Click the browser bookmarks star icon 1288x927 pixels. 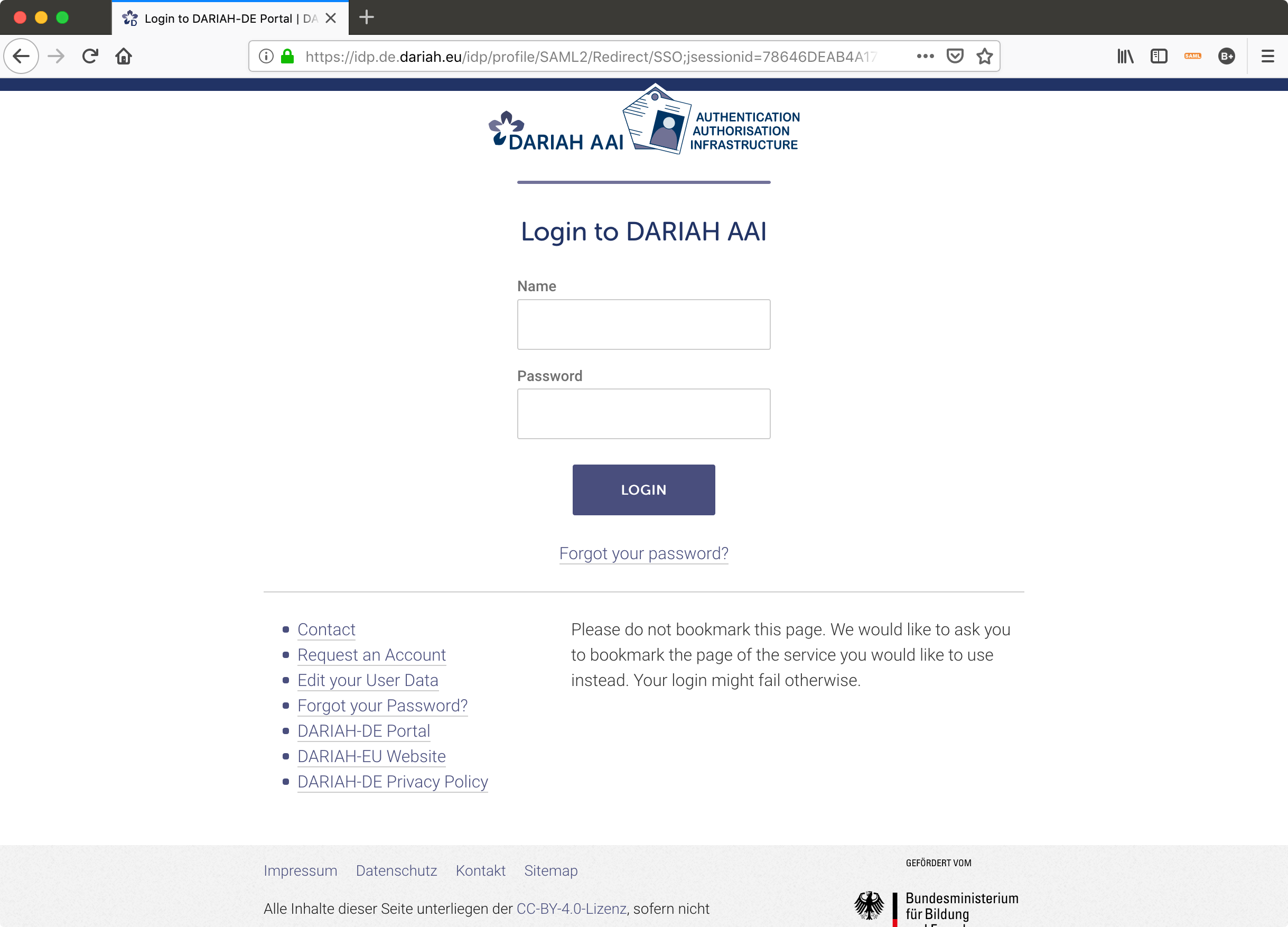point(985,56)
